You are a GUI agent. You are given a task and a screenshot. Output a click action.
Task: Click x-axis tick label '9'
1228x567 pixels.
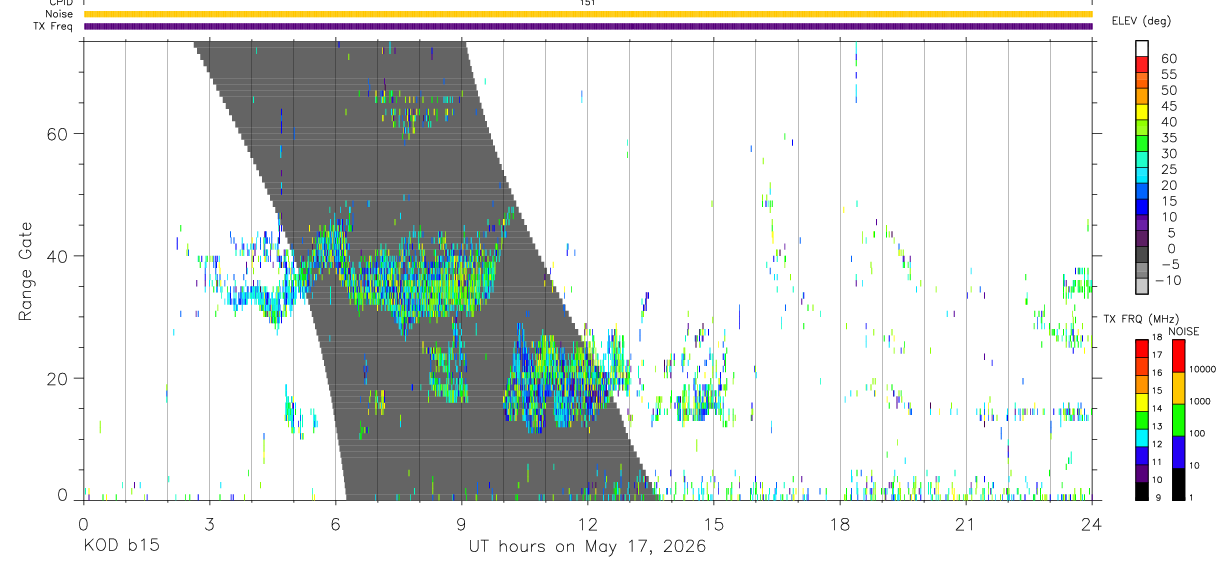[x=462, y=523]
